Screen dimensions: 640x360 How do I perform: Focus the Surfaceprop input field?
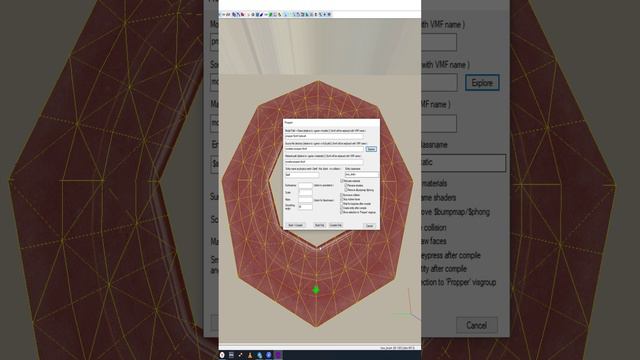306,185
